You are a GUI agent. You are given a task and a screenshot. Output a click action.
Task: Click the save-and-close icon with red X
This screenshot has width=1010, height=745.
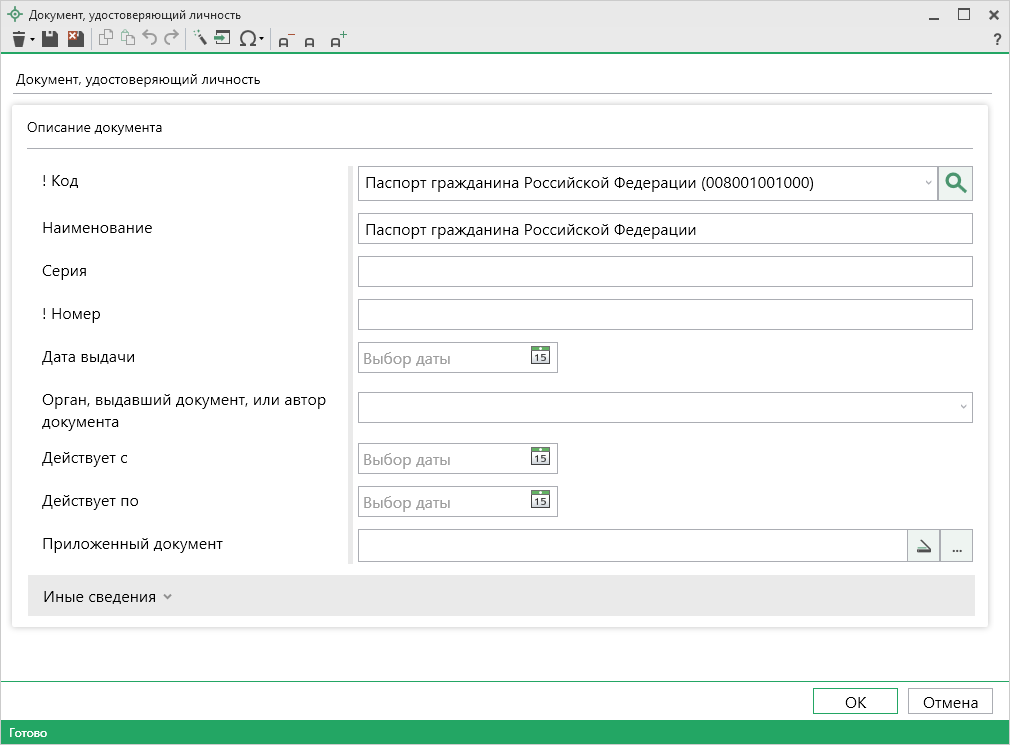point(75,39)
